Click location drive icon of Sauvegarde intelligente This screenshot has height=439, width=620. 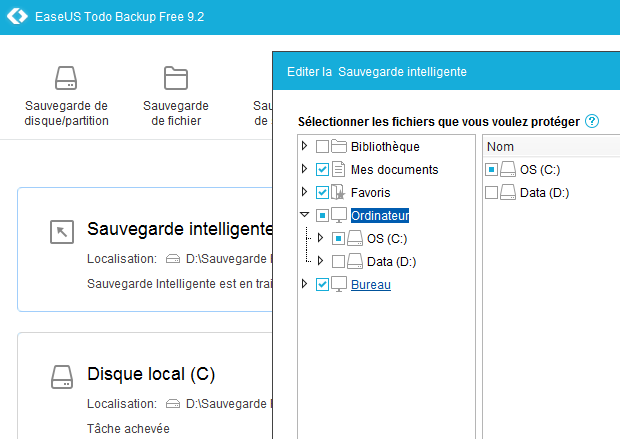[173, 259]
